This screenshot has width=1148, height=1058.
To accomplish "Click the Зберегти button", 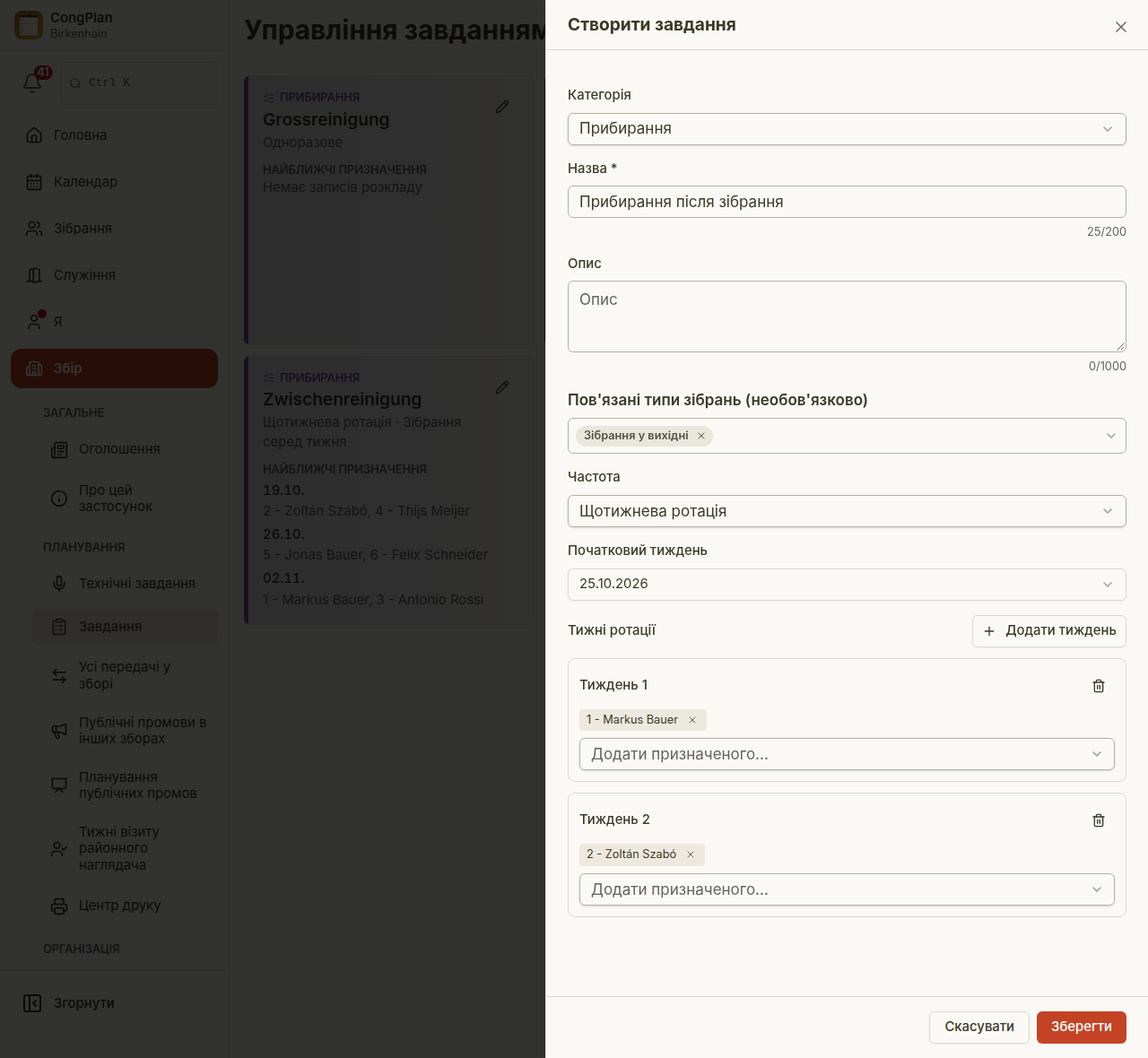I will coord(1082,1027).
